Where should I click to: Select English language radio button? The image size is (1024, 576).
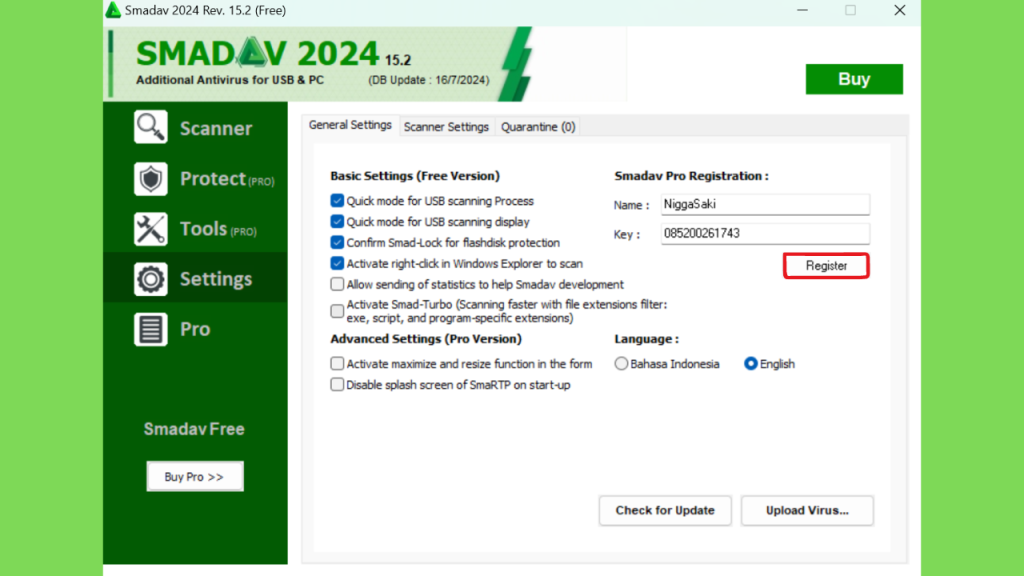pyautogui.click(x=750, y=364)
